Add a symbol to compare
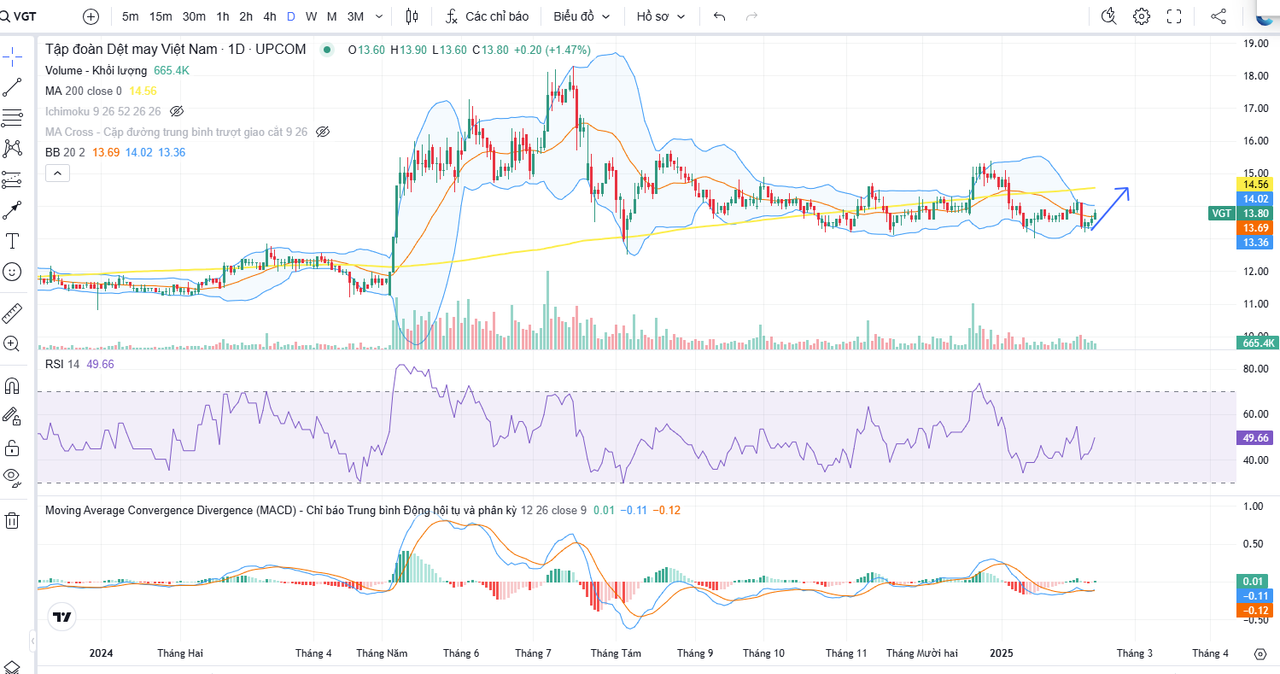 click(91, 16)
